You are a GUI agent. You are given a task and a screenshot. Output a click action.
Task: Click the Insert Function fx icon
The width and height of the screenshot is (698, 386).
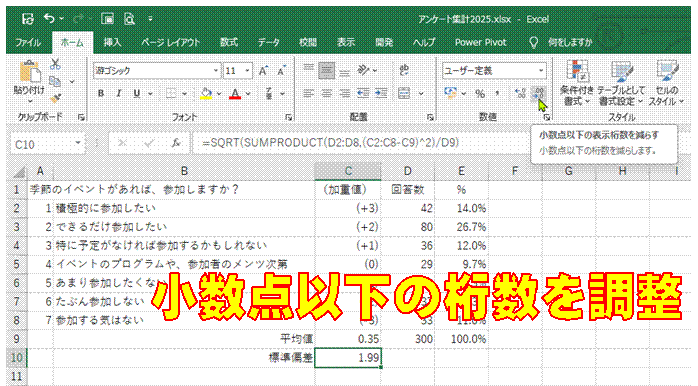click(x=176, y=143)
